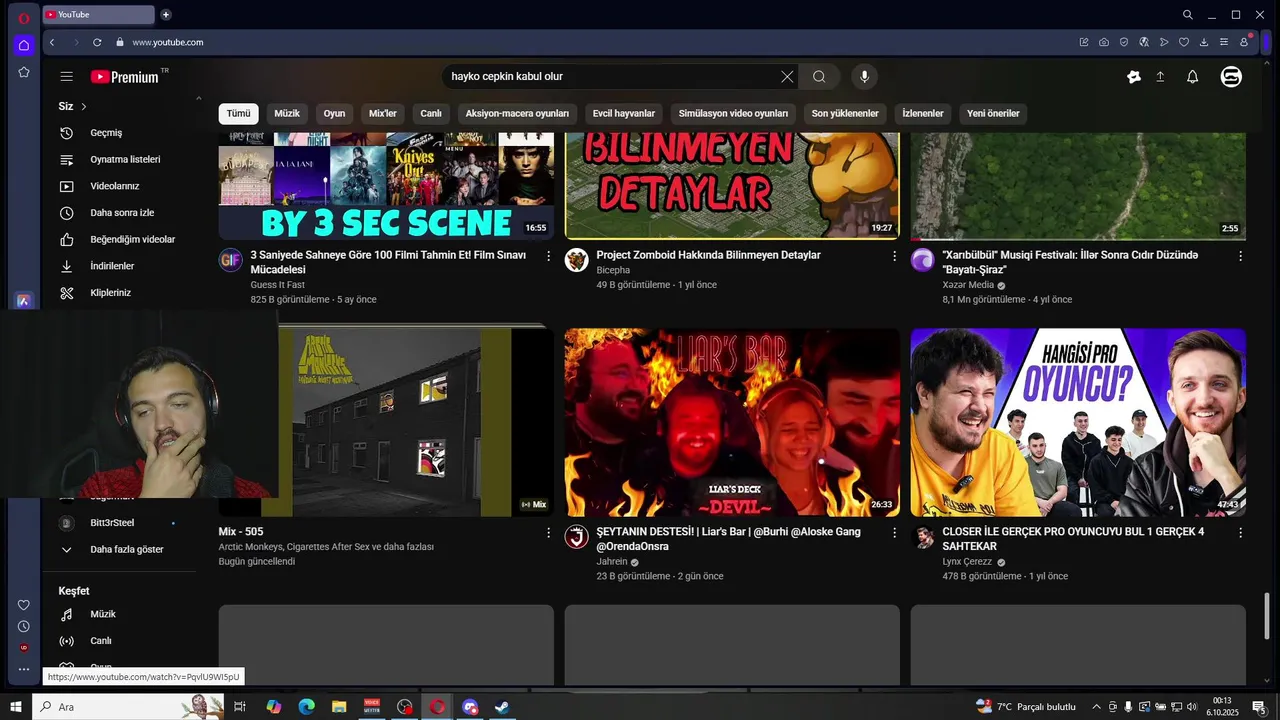Select Son yüklenenler filter chip
Viewport: 1280px width, 720px height.
click(845, 114)
